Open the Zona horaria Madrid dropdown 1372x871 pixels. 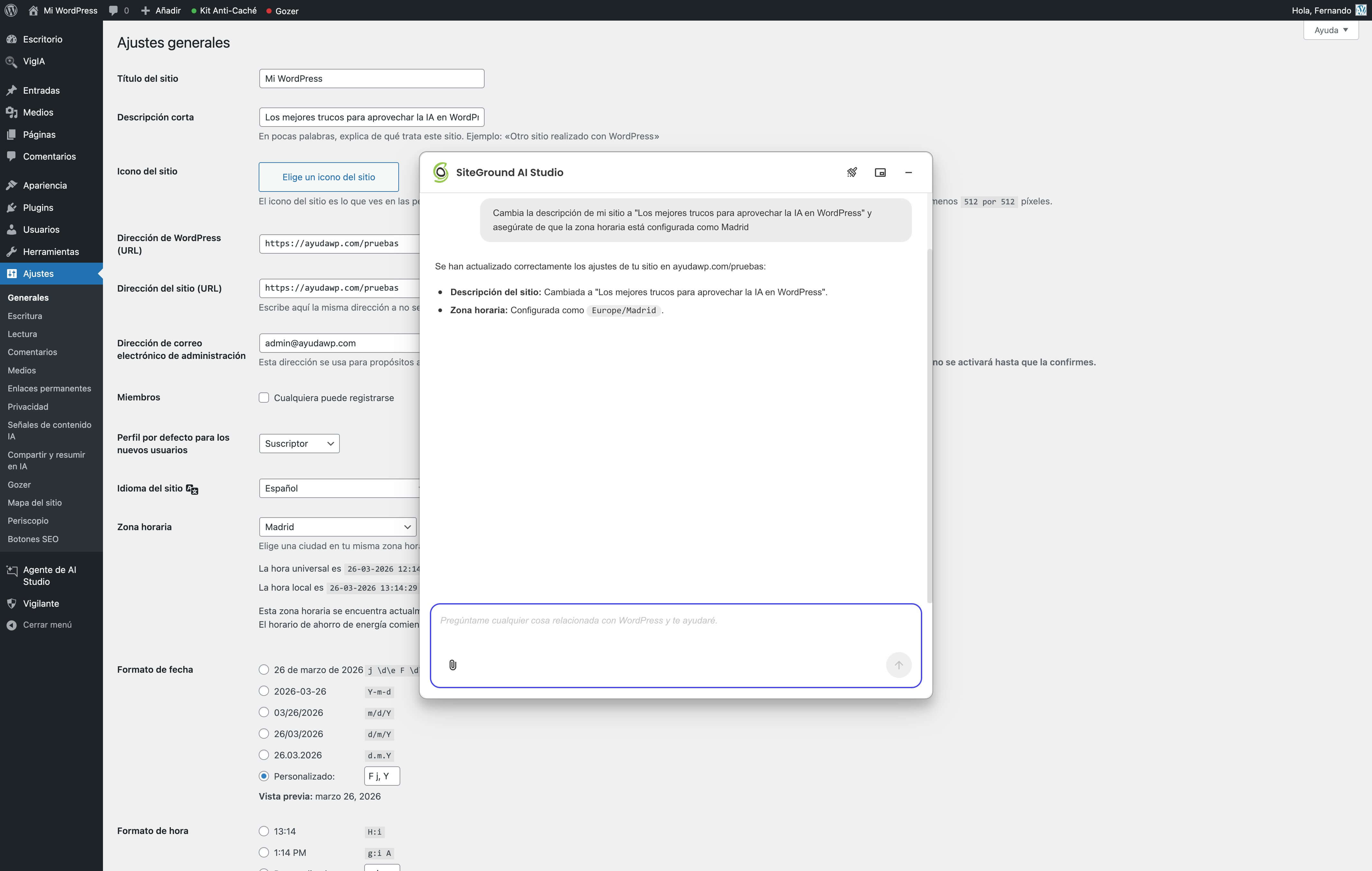click(x=338, y=527)
